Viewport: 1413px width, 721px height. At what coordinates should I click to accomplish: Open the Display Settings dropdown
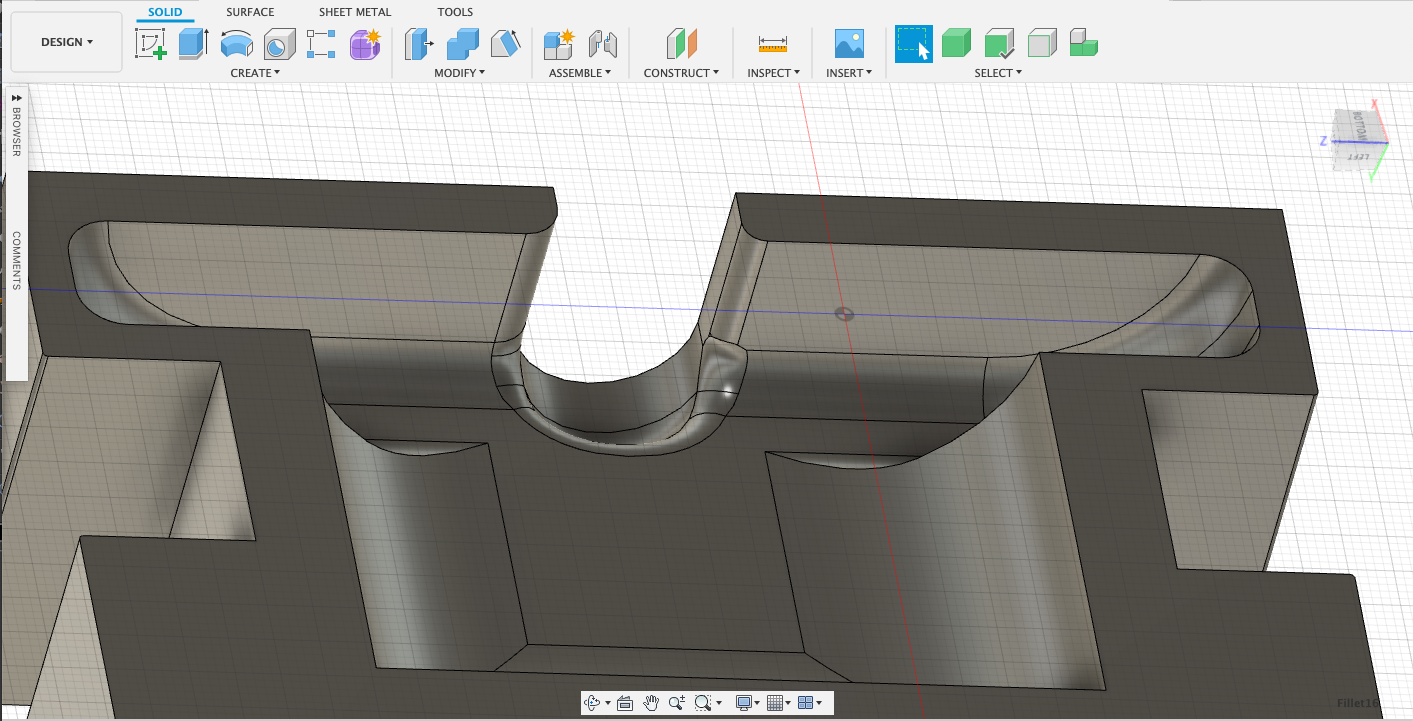coord(748,703)
